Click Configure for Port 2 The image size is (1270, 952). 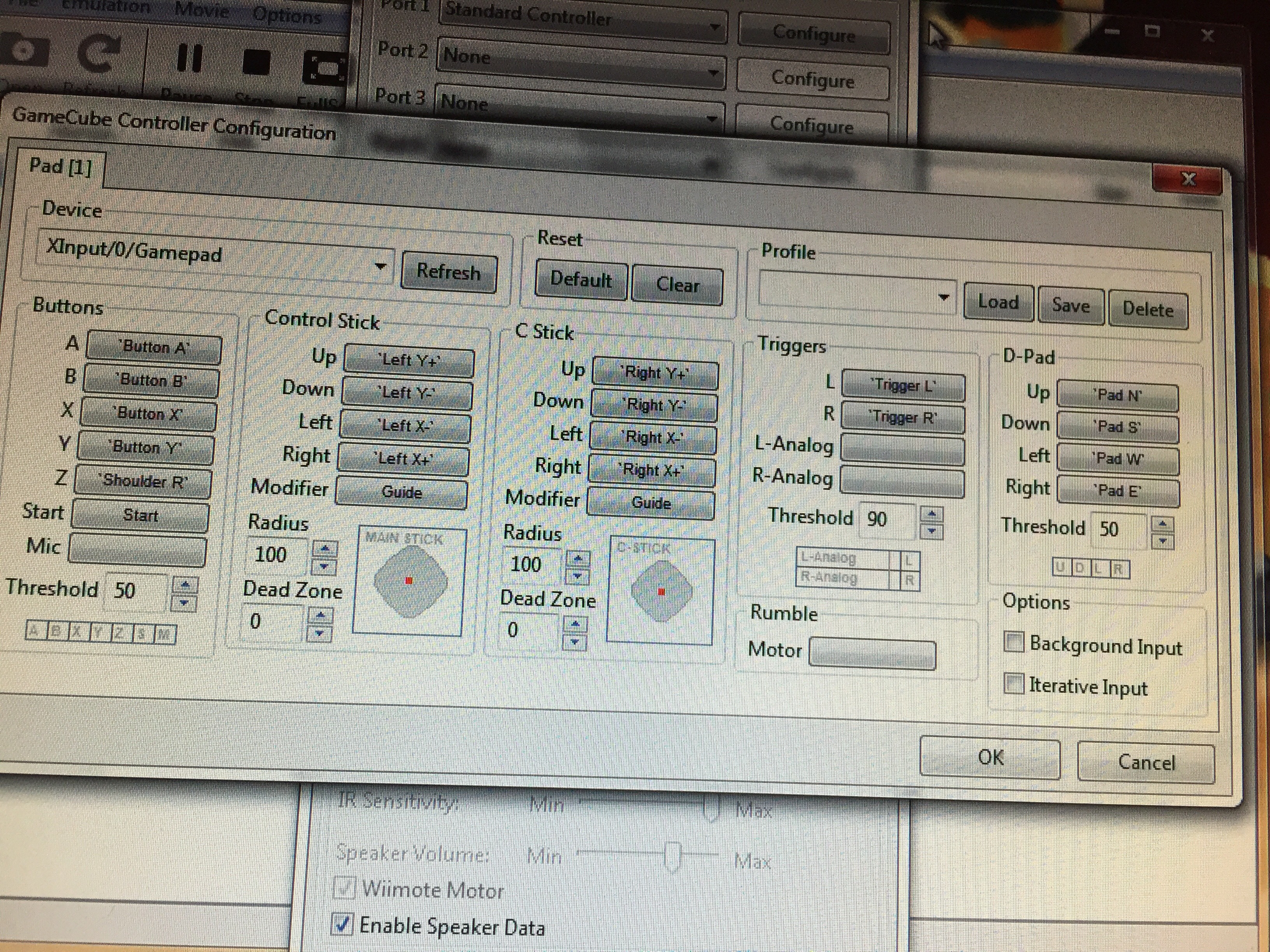coord(812,79)
